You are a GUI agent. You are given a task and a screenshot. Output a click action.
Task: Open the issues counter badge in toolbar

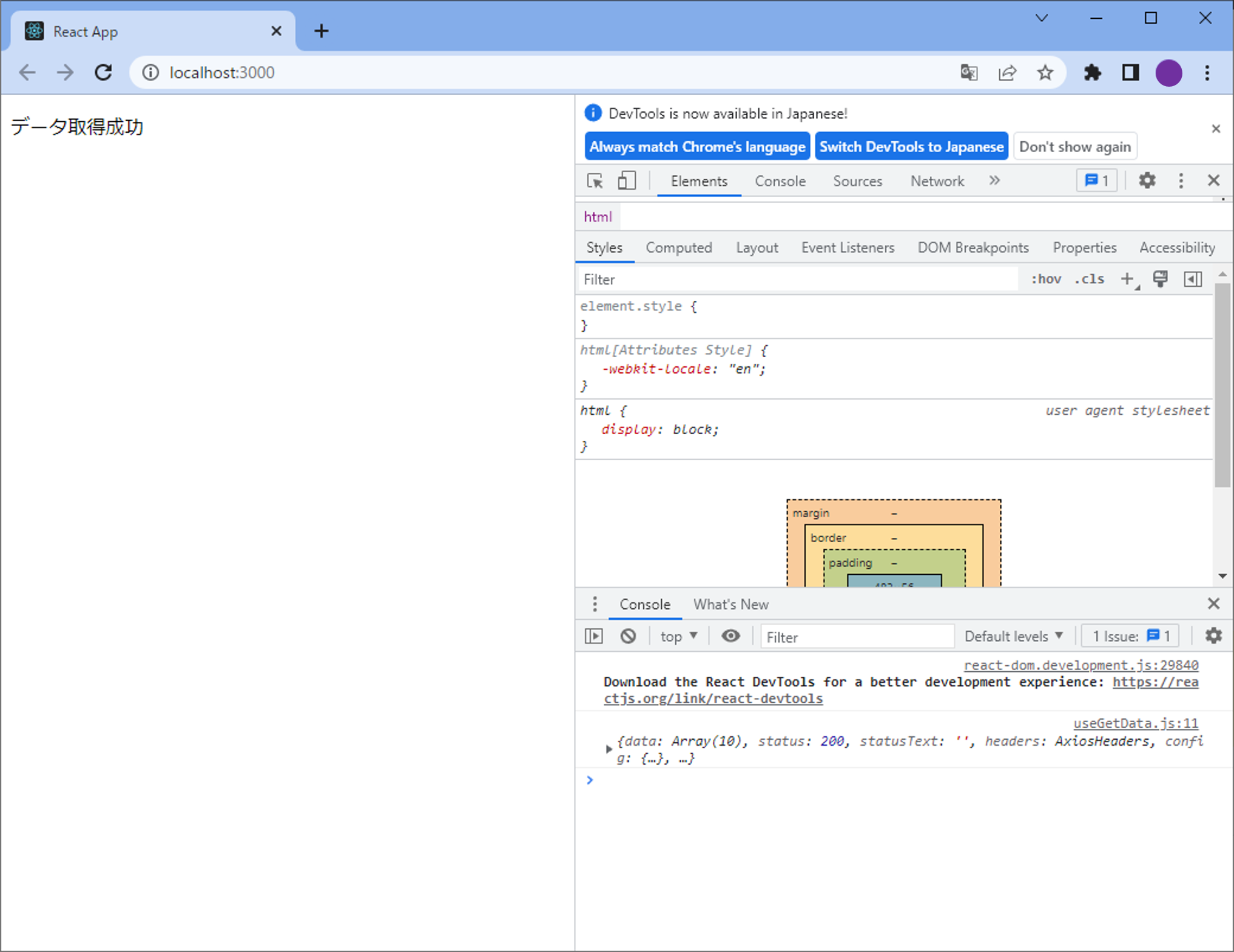tap(1097, 181)
